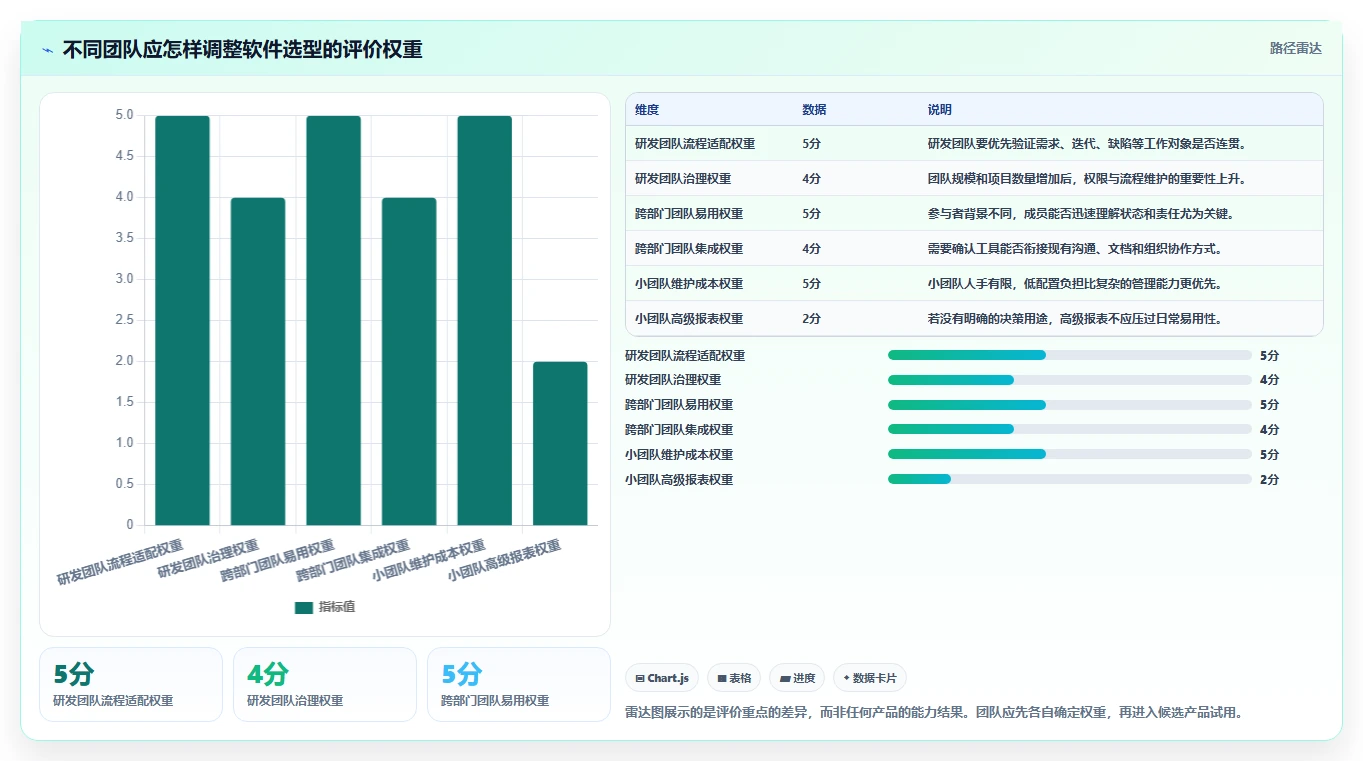
Task: Click the 跨部门团队集成权重 progress bar
Action: [x=1070, y=430]
